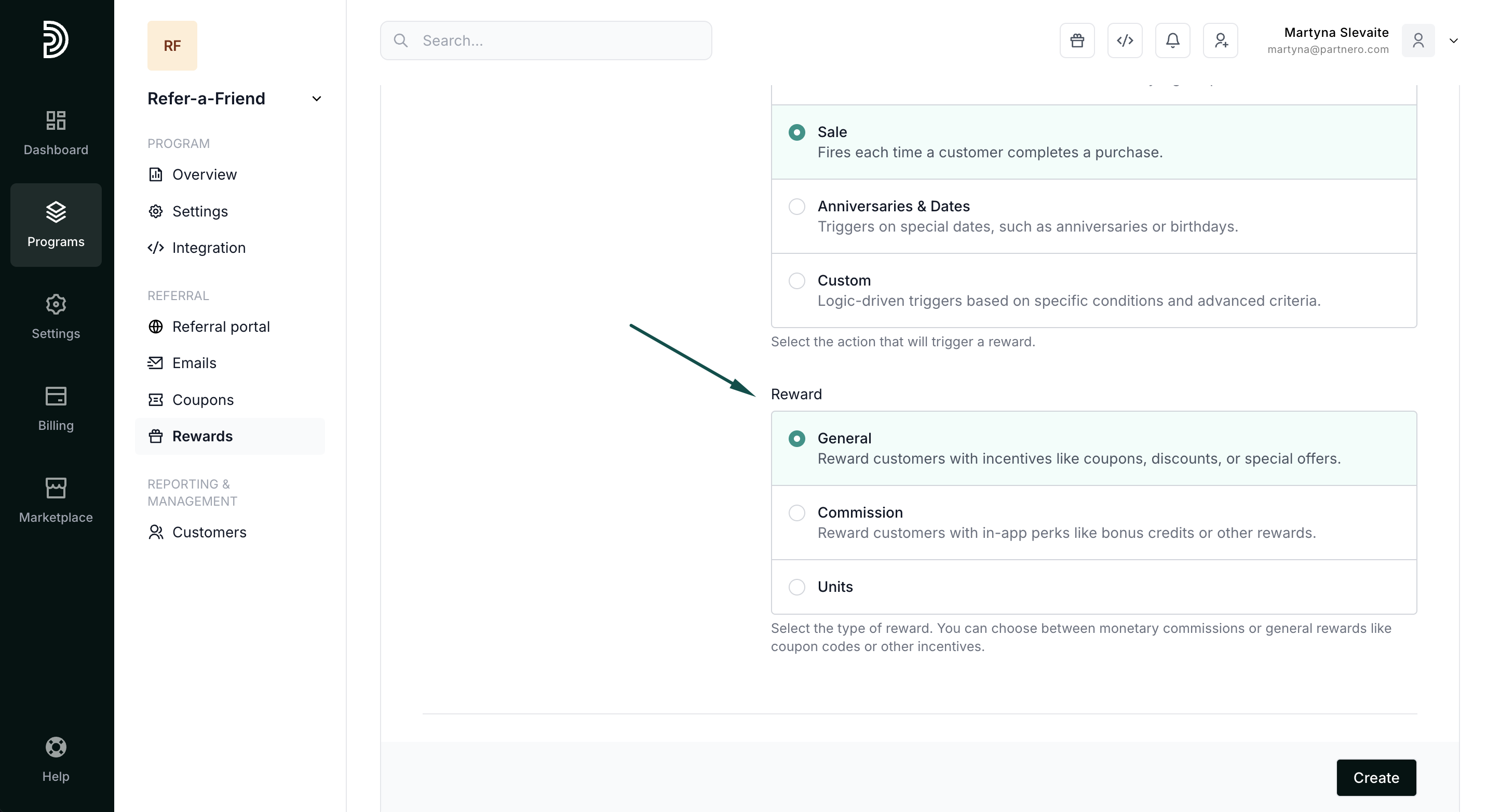Image resolution: width=1487 pixels, height=812 pixels.
Task: Select the Units reward option
Action: [796, 587]
